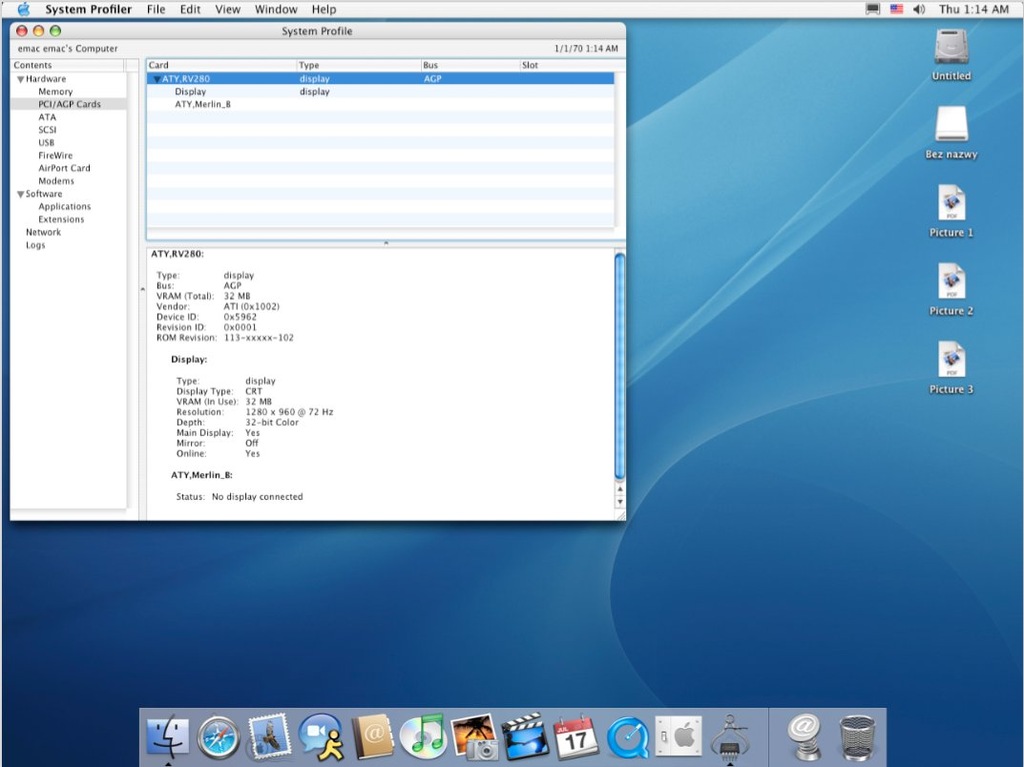Launch iTunes from the Dock
This screenshot has height=767, width=1024.
pos(423,737)
